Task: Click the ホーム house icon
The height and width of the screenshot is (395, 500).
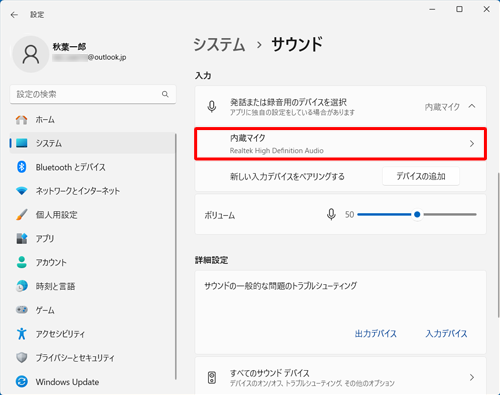Action: (x=22, y=120)
